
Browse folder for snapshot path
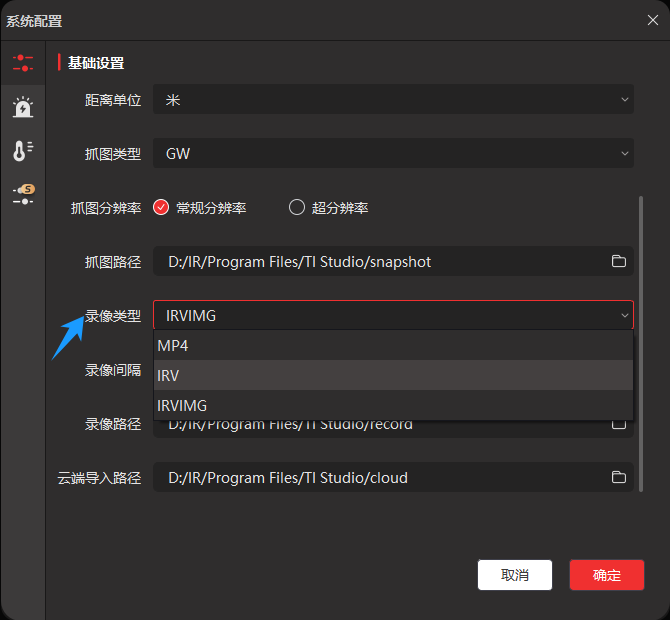pyautogui.click(x=618, y=262)
